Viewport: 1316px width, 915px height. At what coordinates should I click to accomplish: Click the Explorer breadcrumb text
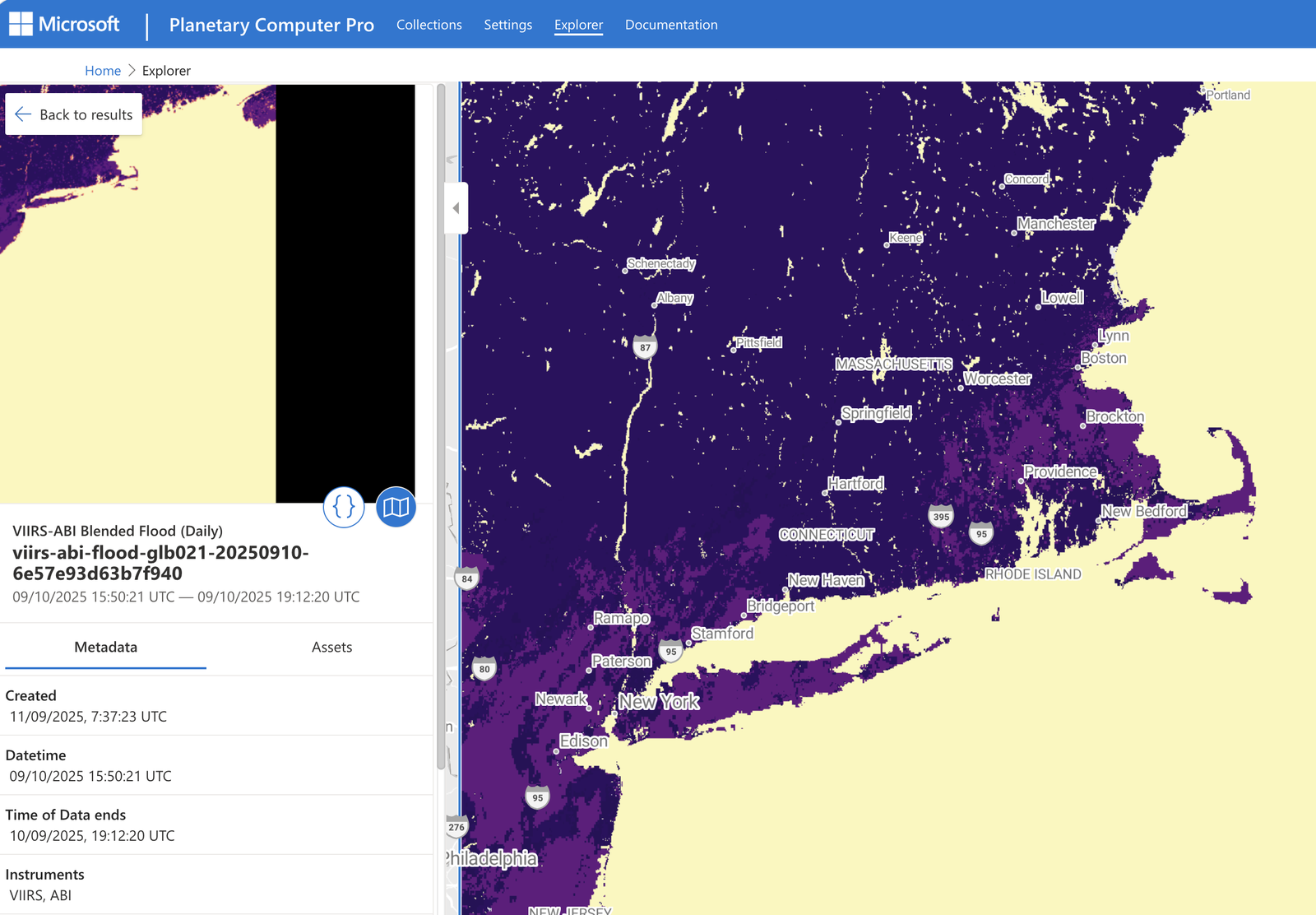click(166, 71)
